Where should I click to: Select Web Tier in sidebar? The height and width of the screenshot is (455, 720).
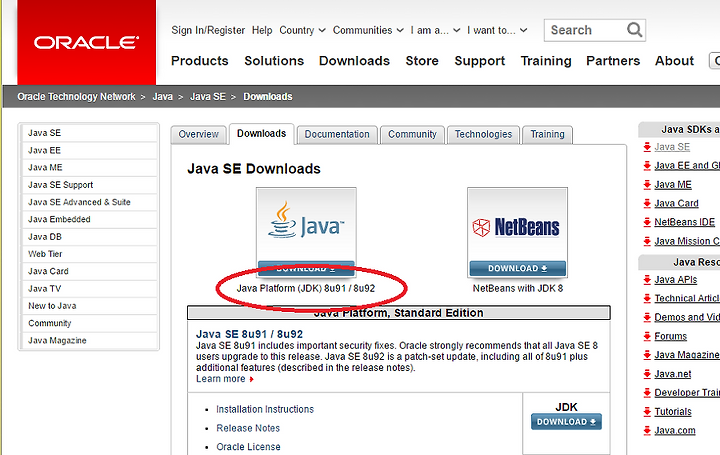tap(89, 254)
